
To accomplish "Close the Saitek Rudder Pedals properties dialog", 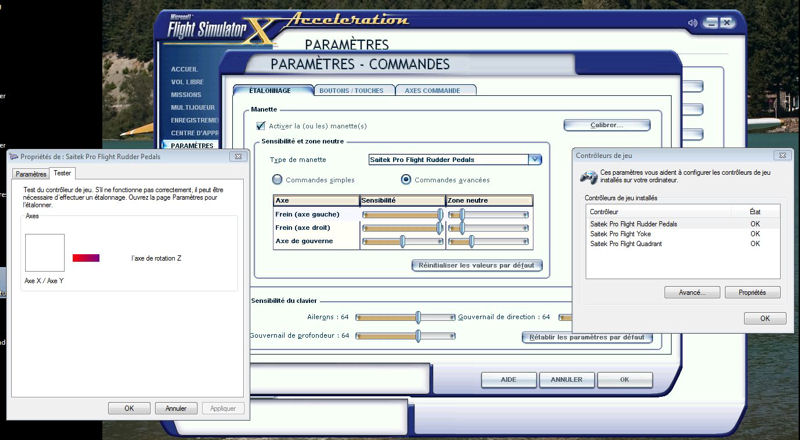I will coord(237,157).
